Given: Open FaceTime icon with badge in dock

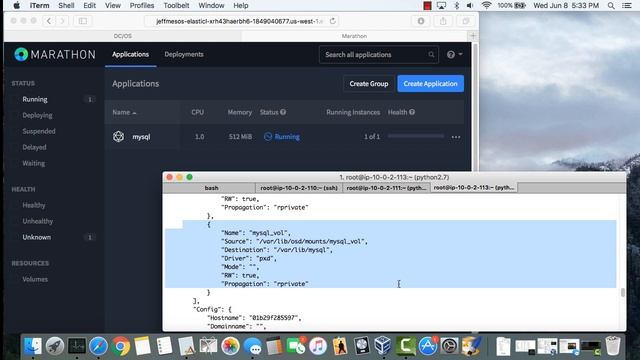Looking at the screenshot, I should click(296, 346).
